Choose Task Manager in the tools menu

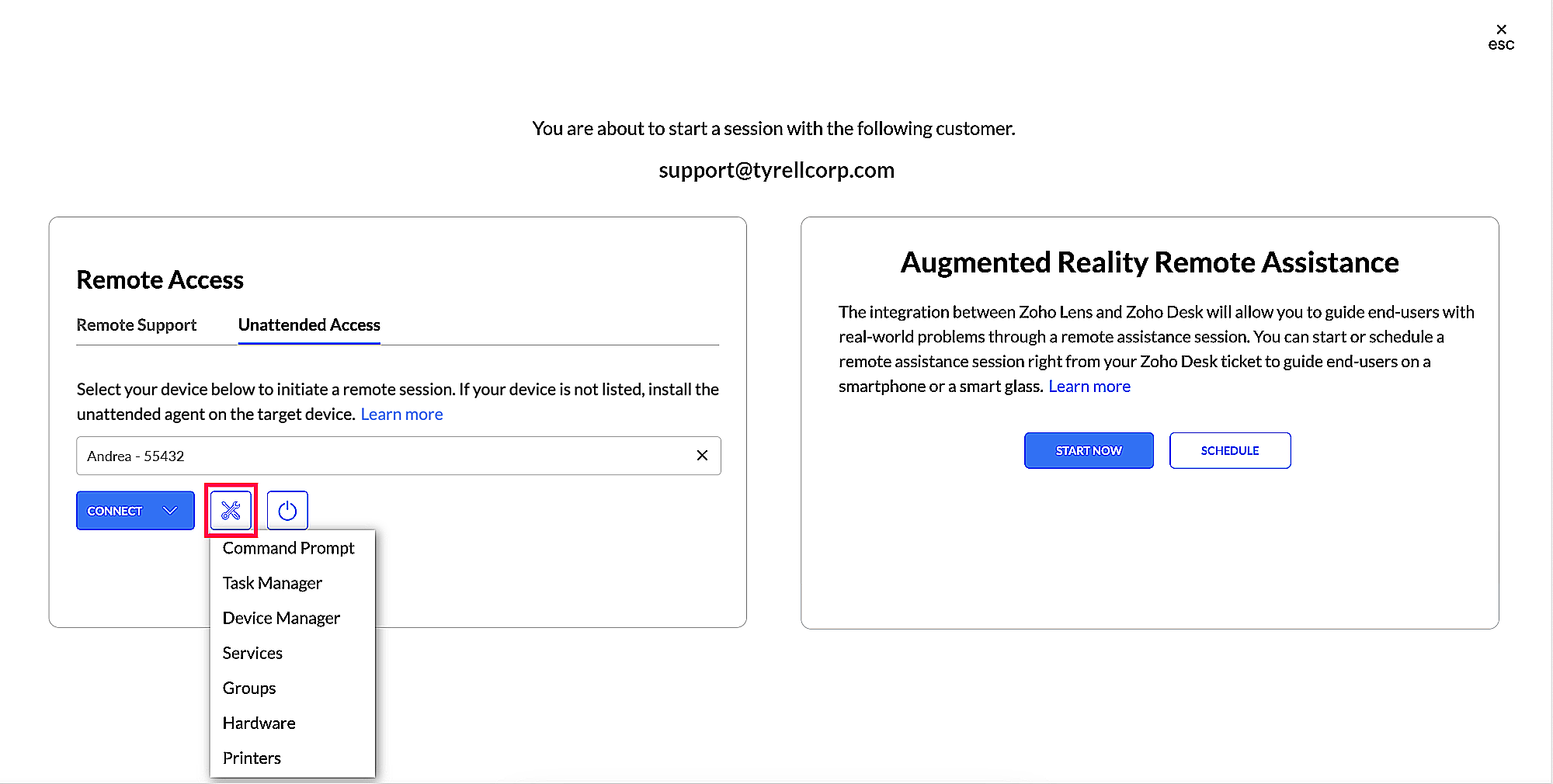tap(272, 583)
